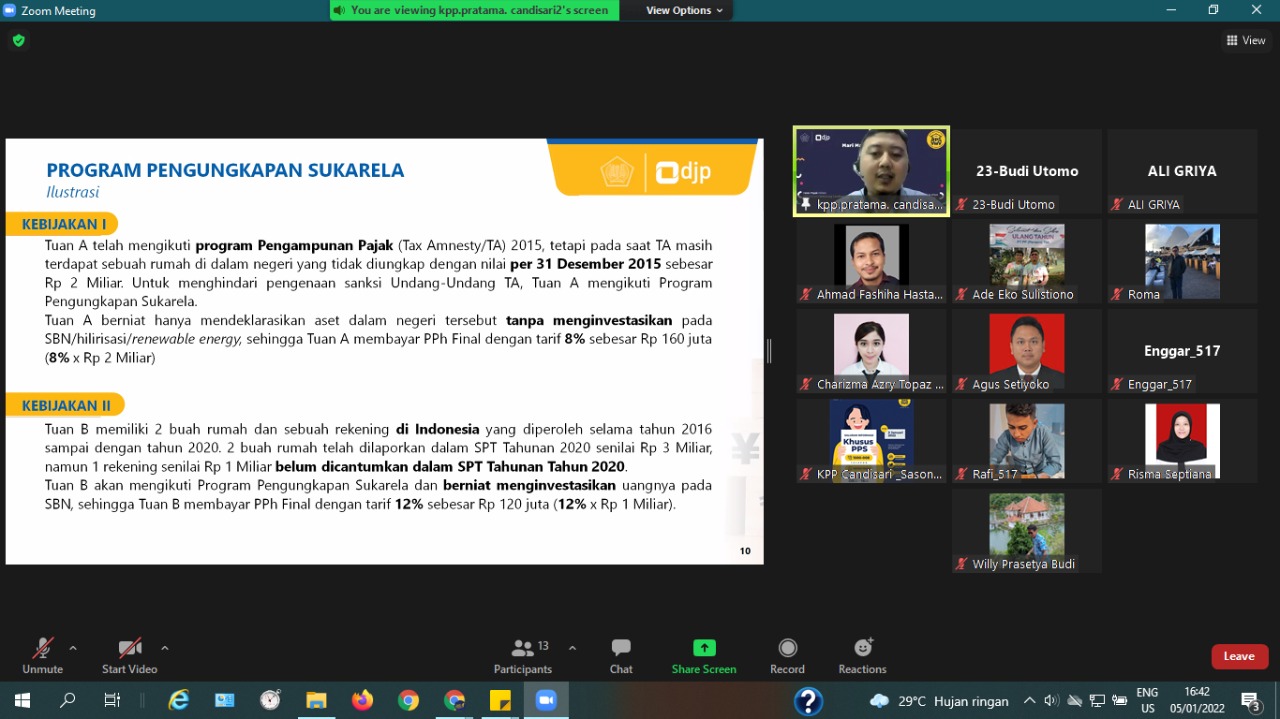Toggle Start Video on
The image size is (1280, 719).
(x=129, y=655)
